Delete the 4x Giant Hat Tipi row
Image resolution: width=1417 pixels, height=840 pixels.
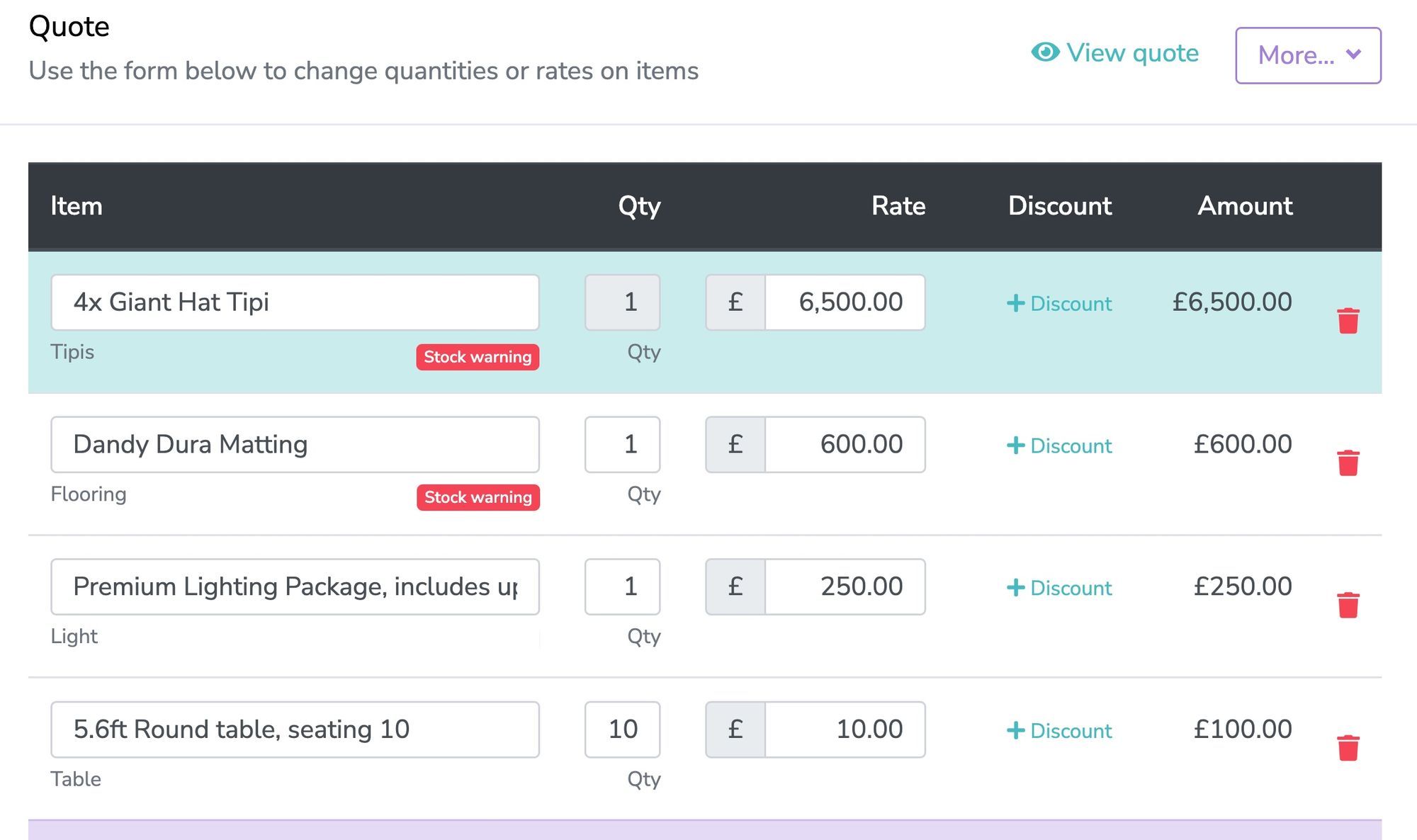click(1348, 321)
